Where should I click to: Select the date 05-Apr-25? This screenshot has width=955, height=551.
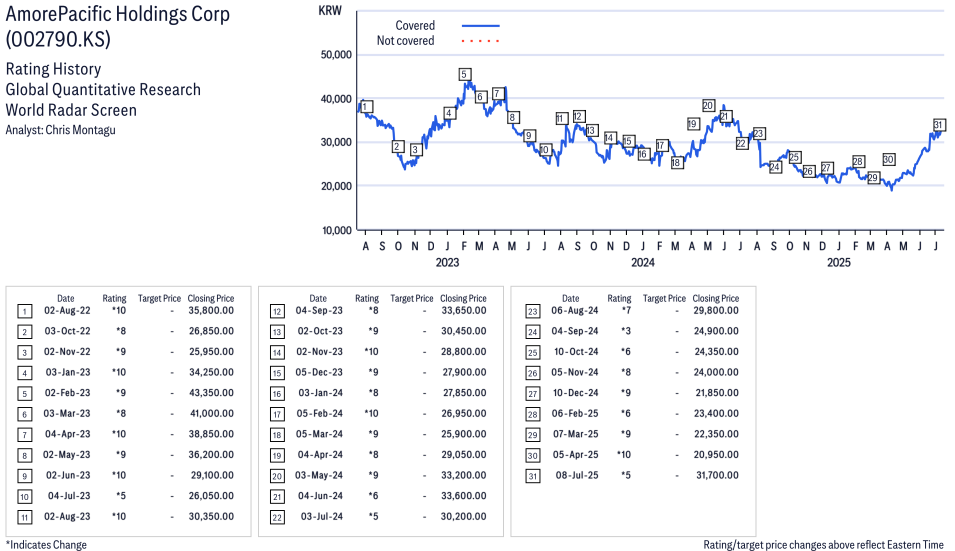tap(576, 455)
